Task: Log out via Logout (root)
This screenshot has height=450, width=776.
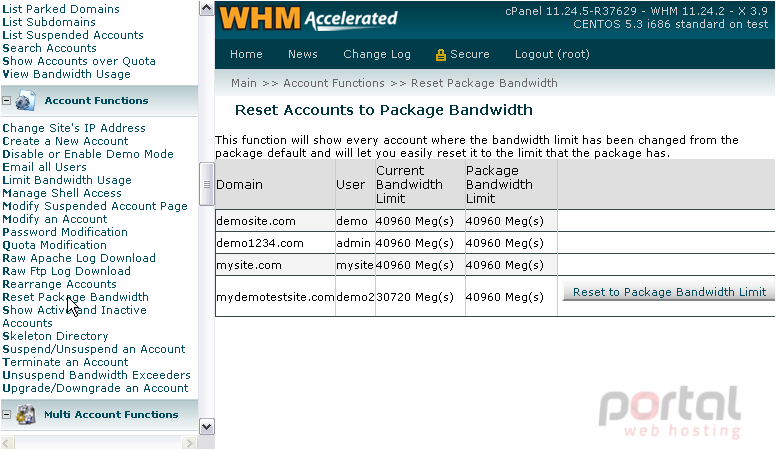Action: (x=552, y=54)
